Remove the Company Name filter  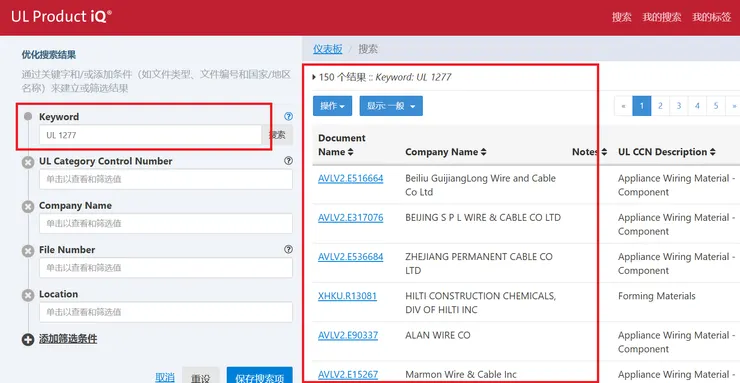[x=28, y=207]
